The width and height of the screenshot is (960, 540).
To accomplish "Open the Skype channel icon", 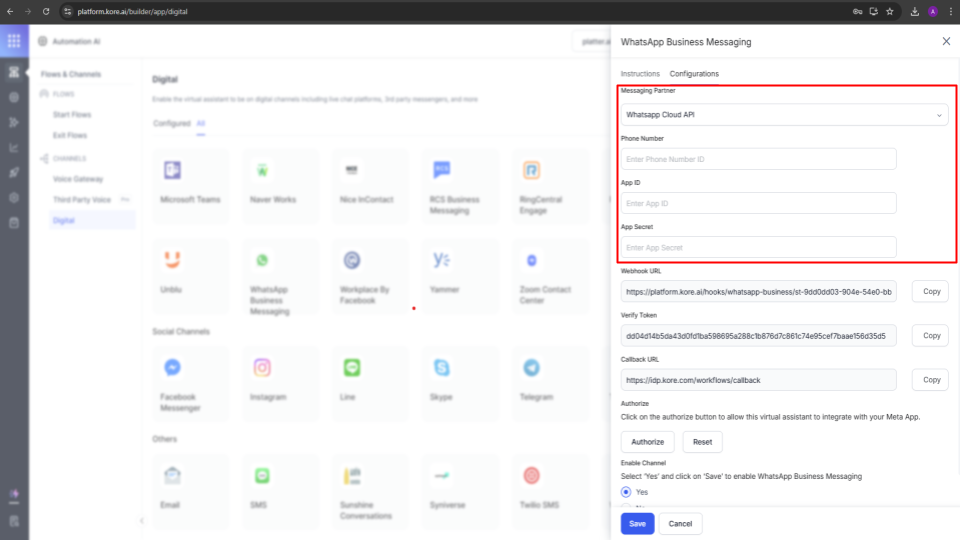I will [x=441, y=367].
